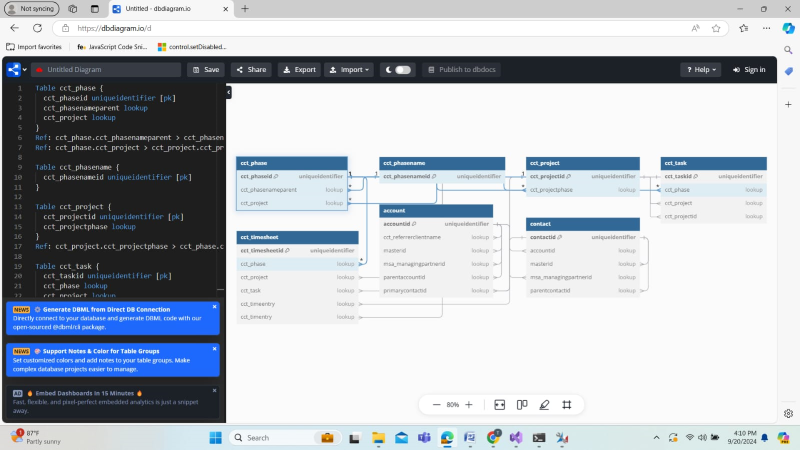The height and width of the screenshot is (450, 800).
Task: Click the Save button
Action: 205,70
